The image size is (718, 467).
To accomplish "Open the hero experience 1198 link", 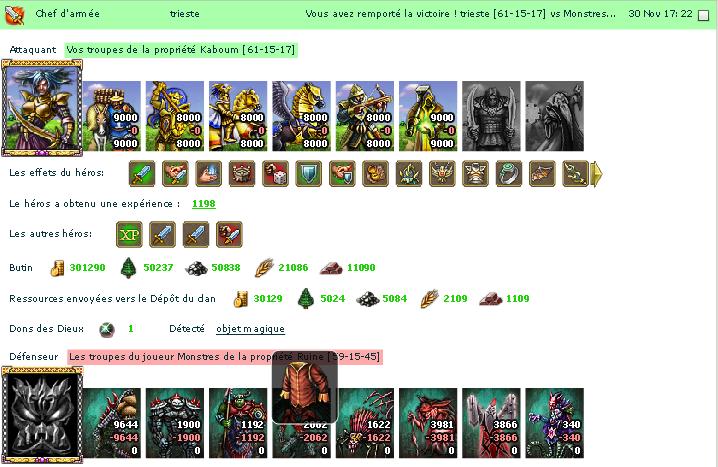I will click(x=204, y=204).
